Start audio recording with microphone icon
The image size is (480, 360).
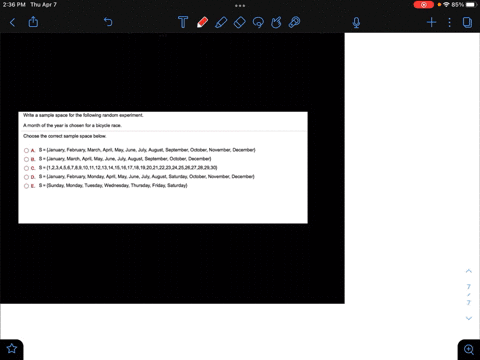point(356,22)
